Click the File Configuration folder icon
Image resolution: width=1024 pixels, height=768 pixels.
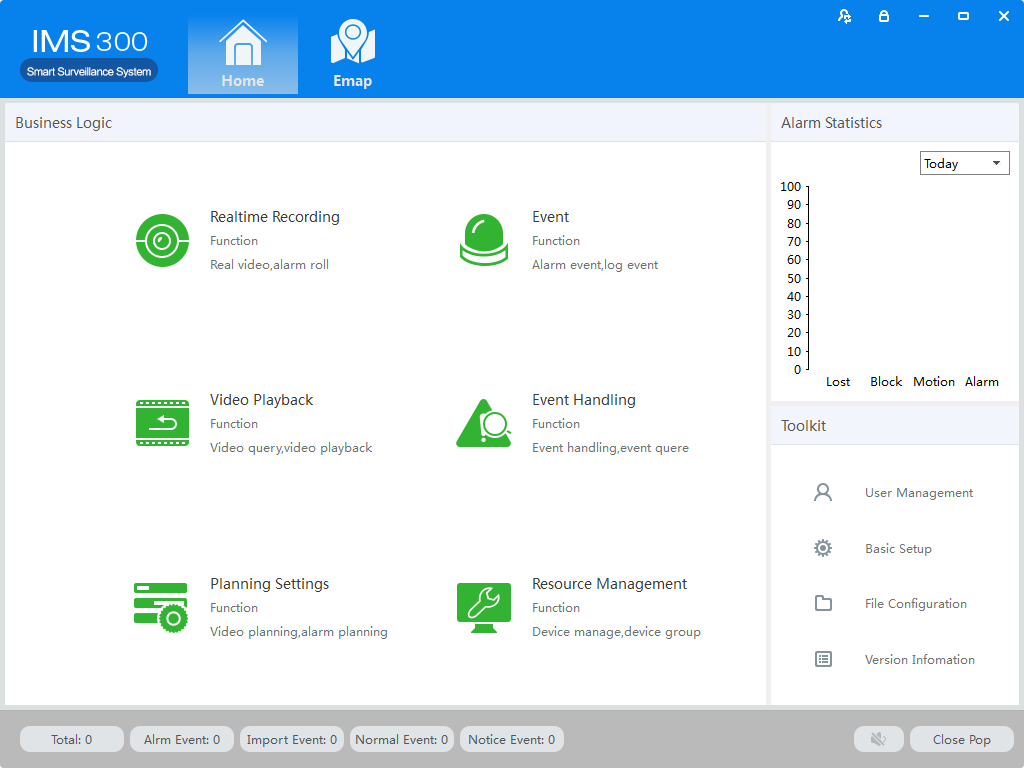tap(823, 604)
